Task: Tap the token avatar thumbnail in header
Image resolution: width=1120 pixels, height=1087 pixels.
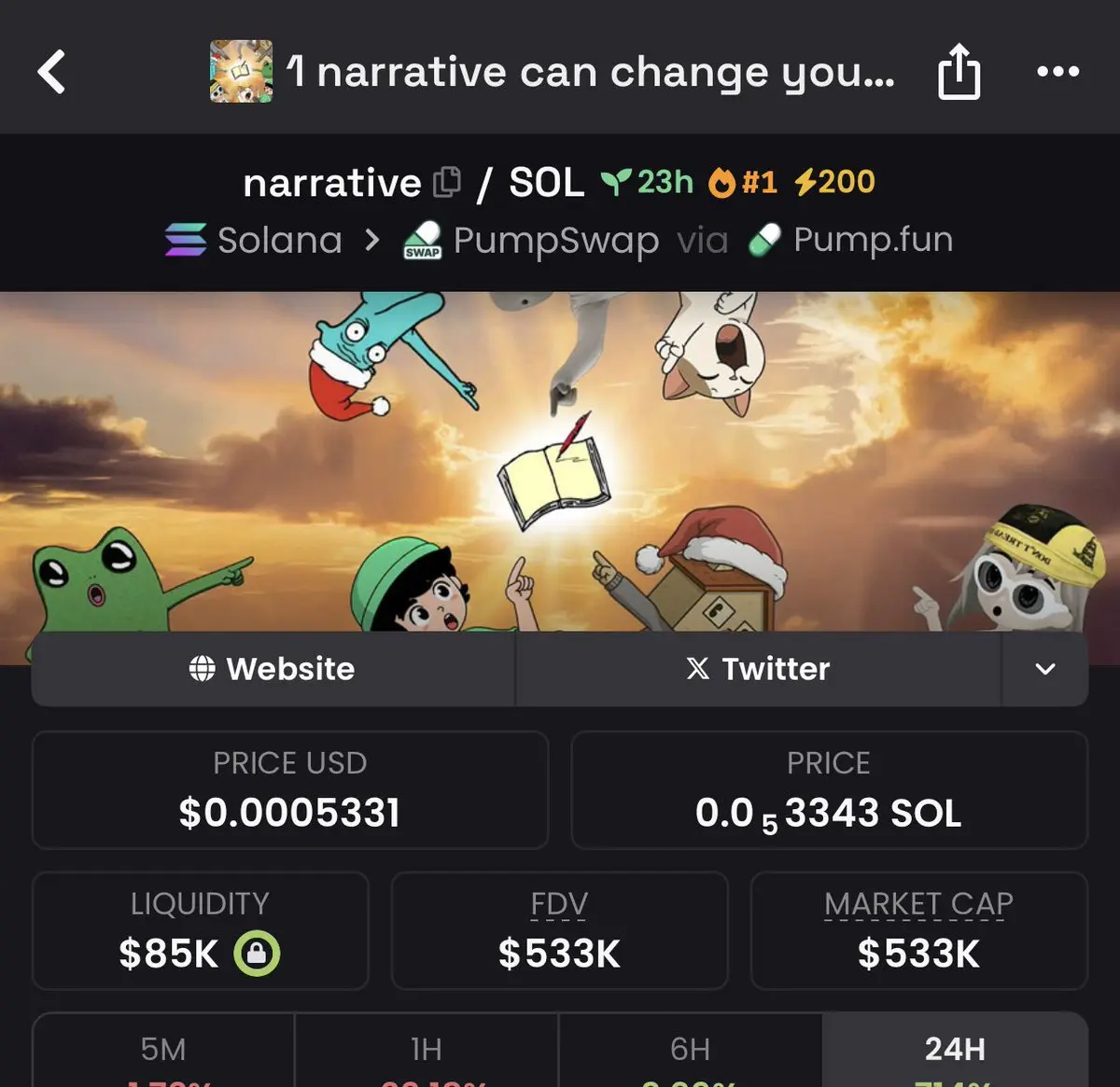Action: (x=241, y=71)
